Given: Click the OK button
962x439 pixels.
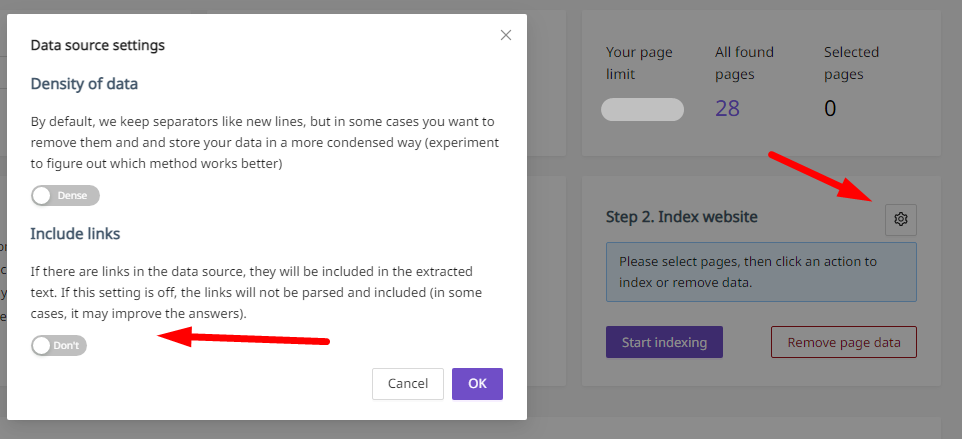Looking at the screenshot, I should (x=477, y=384).
